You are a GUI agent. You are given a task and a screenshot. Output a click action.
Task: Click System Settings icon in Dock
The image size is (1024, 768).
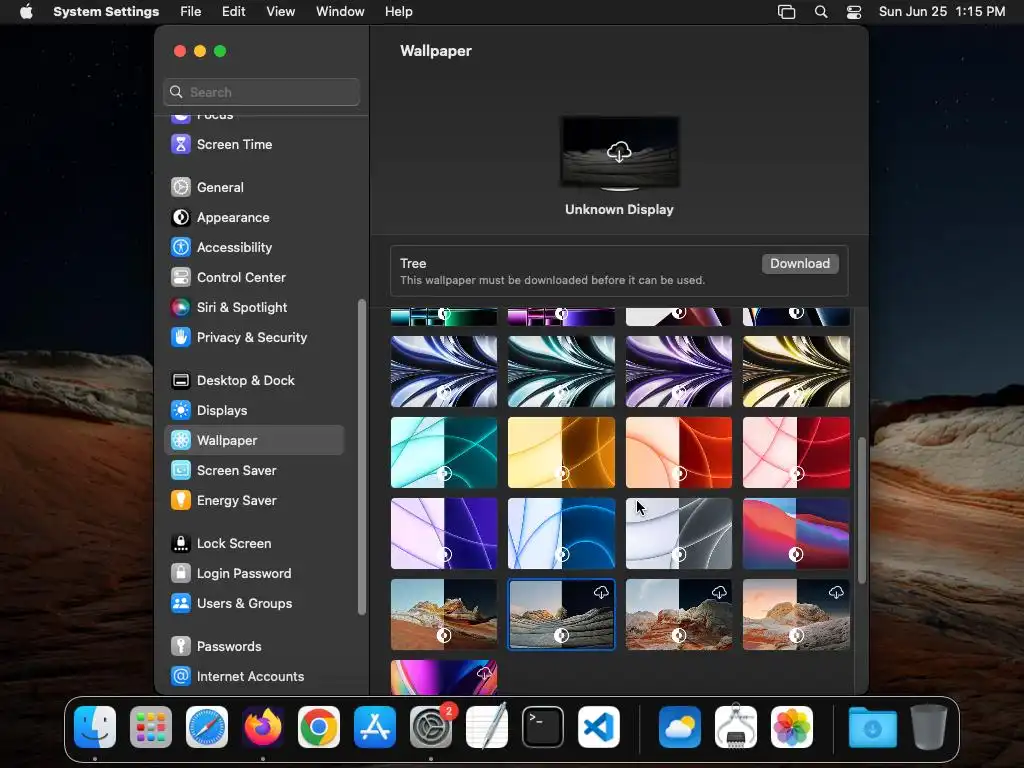point(431,727)
